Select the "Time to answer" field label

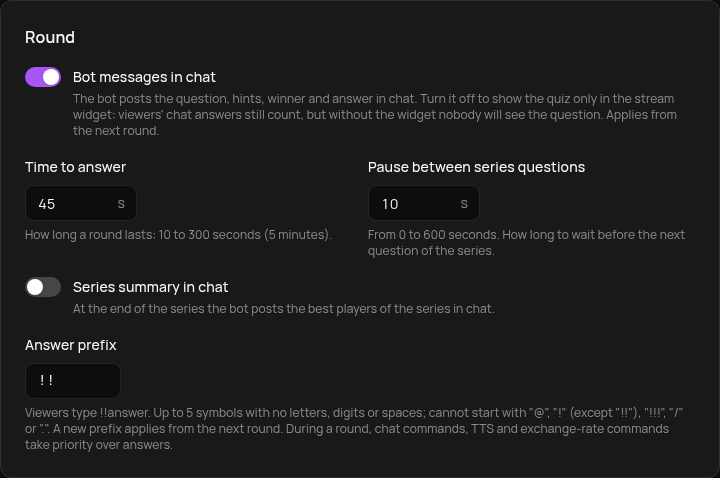[x=75, y=167]
